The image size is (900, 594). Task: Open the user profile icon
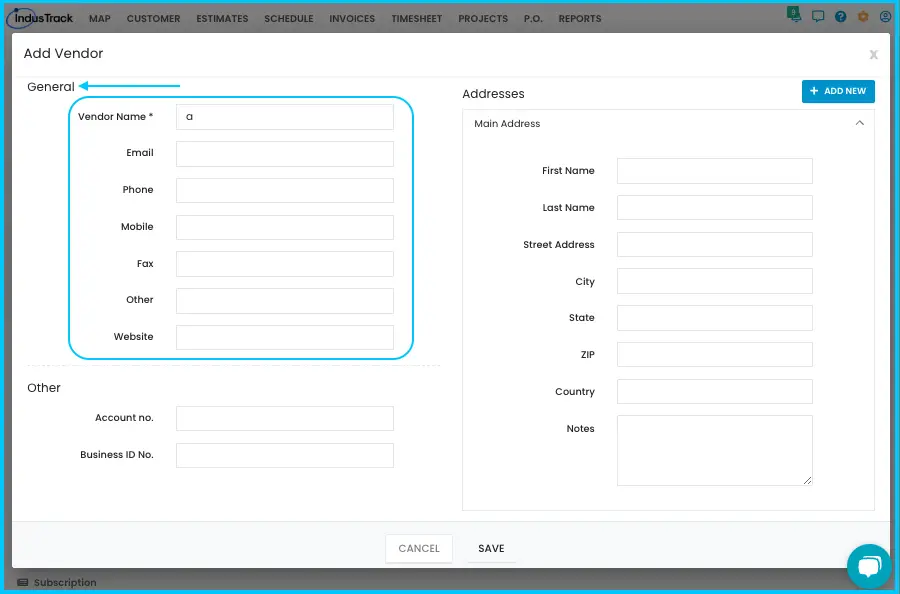(886, 17)
